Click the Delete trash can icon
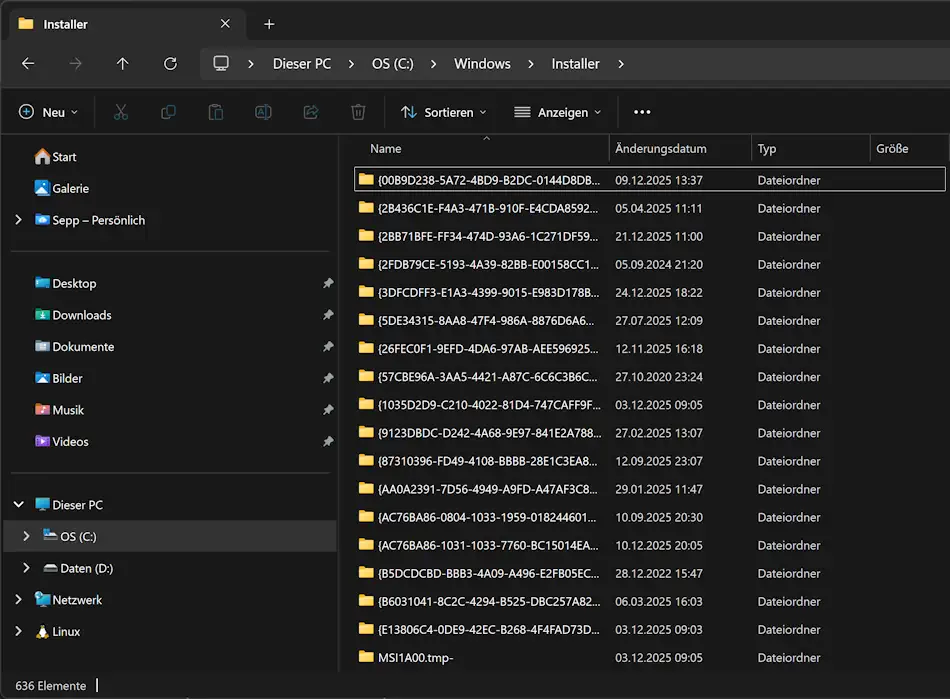 [358, 112]
